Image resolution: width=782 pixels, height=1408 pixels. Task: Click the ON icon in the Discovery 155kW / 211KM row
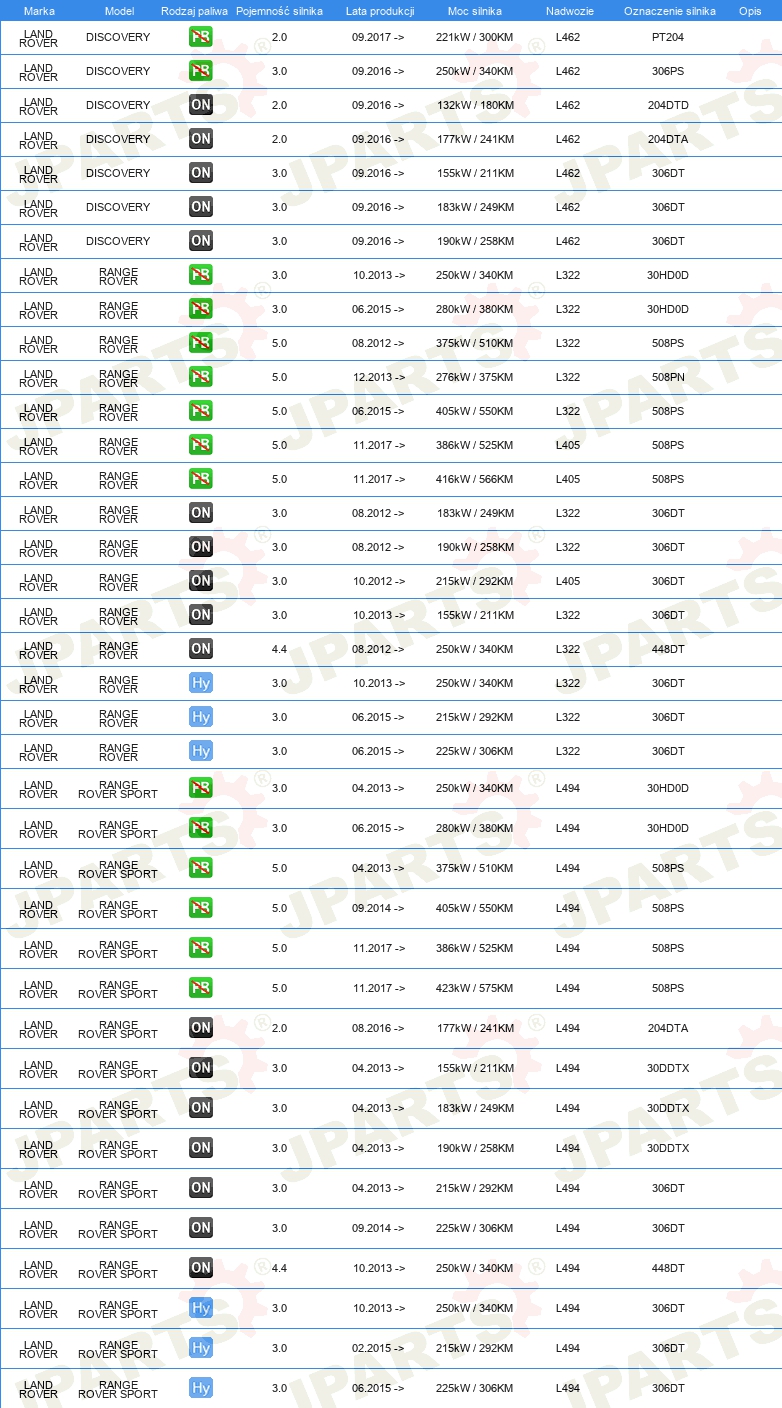tap(201, 173)
